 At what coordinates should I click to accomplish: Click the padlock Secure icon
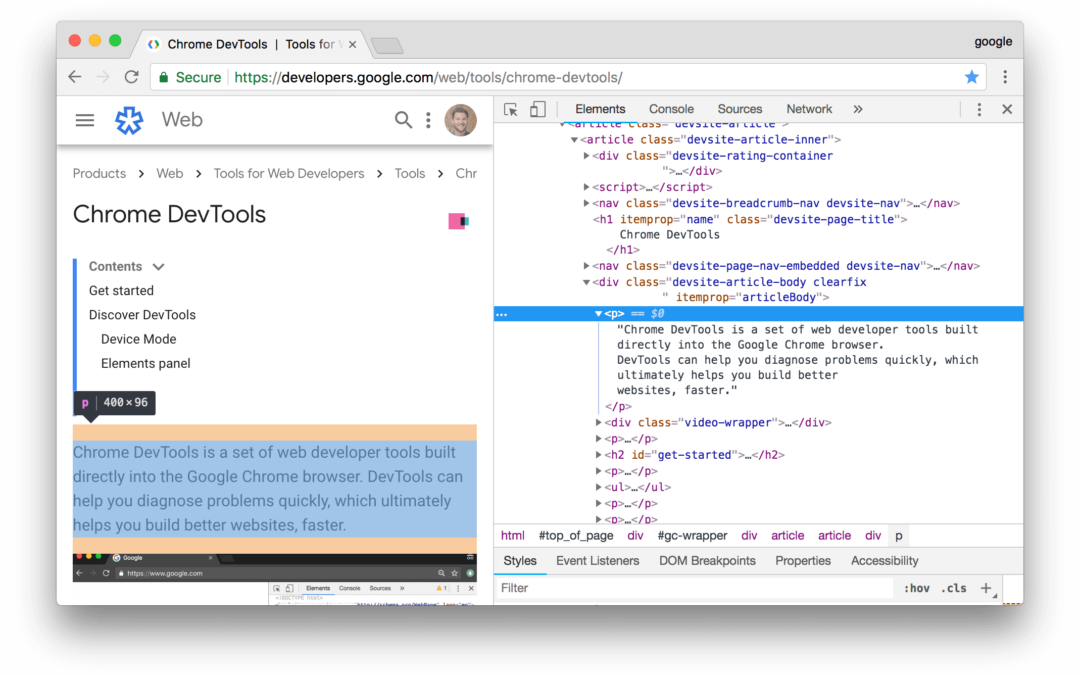pos(164,77)
